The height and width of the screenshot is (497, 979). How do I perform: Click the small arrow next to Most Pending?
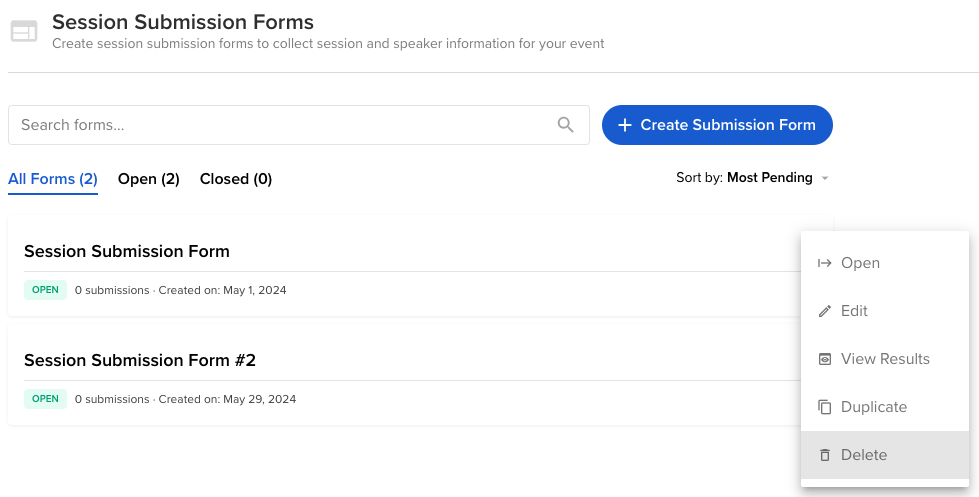[x=825, y=179]
